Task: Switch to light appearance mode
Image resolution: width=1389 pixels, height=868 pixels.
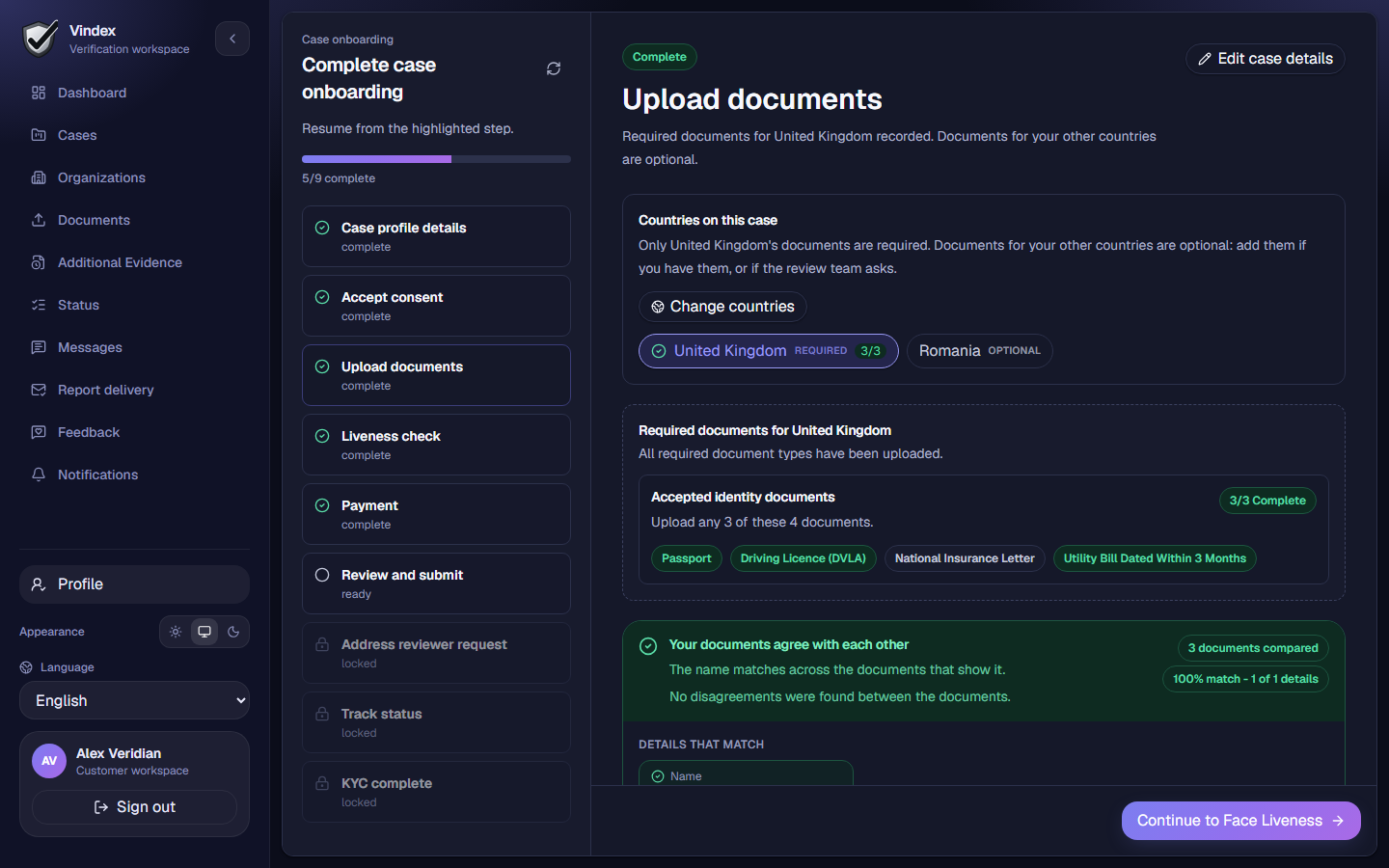Action: click(176, 632)
